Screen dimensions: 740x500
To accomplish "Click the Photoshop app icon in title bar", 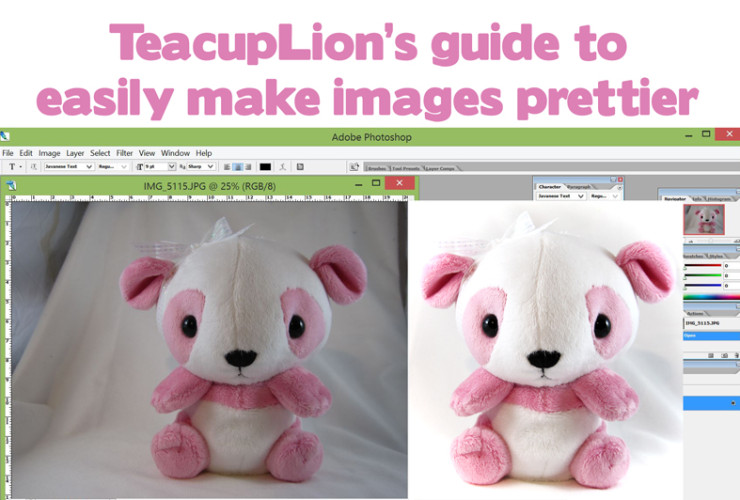I will pos(5,137).
